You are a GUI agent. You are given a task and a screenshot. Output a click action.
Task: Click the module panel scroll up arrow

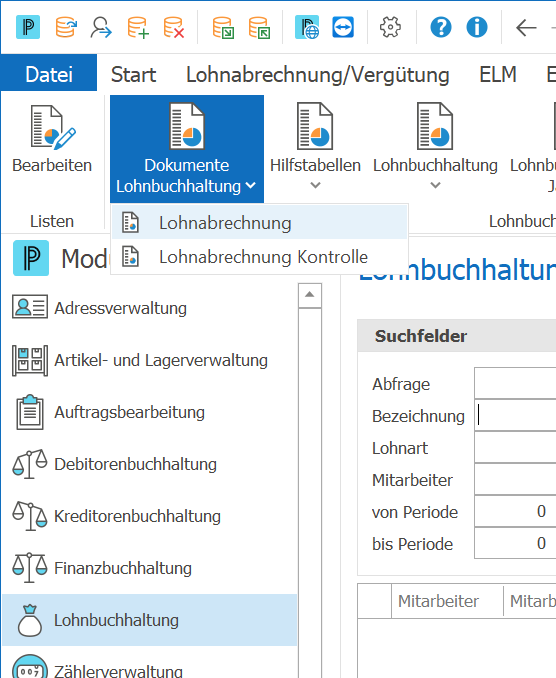coord(310,295)
